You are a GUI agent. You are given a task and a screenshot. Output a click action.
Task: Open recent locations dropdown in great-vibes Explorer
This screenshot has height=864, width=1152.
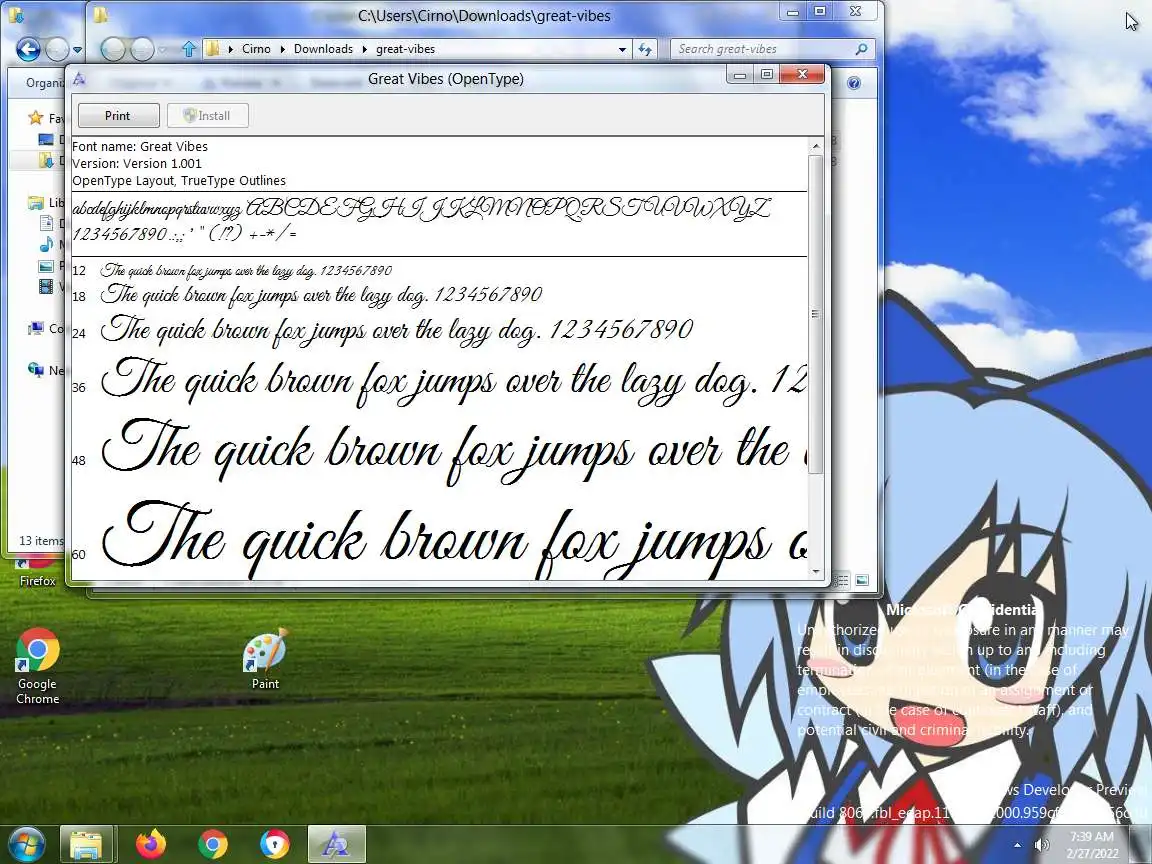[x=163, y=49]
